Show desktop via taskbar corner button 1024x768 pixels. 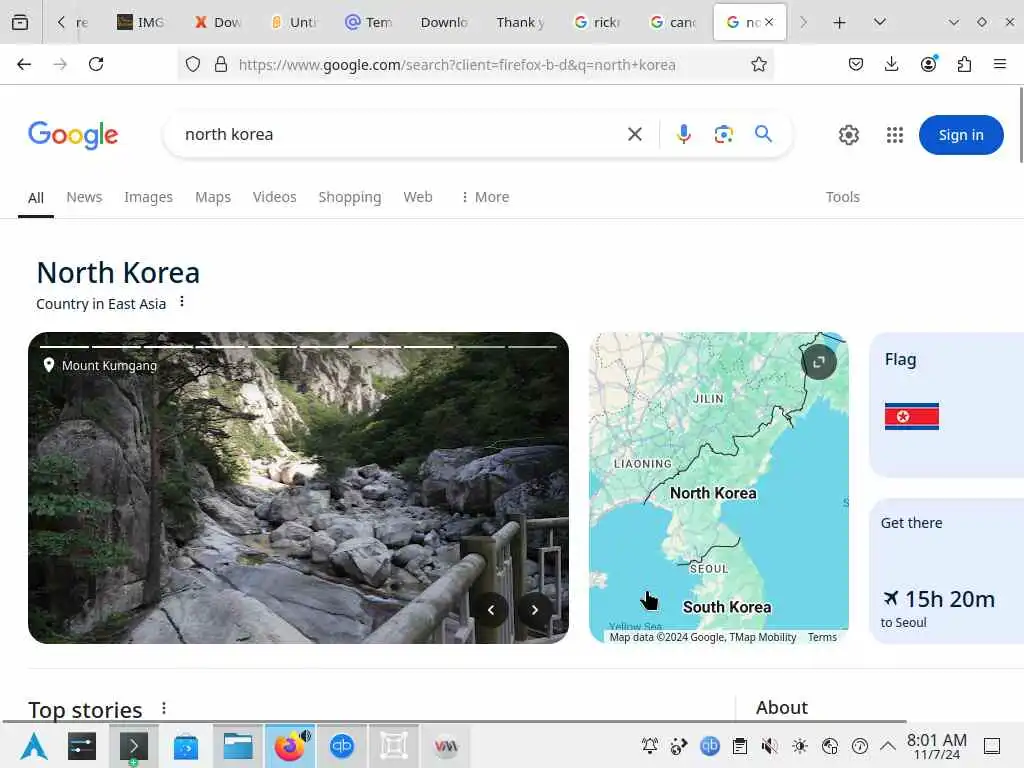[x=992, y=746]
